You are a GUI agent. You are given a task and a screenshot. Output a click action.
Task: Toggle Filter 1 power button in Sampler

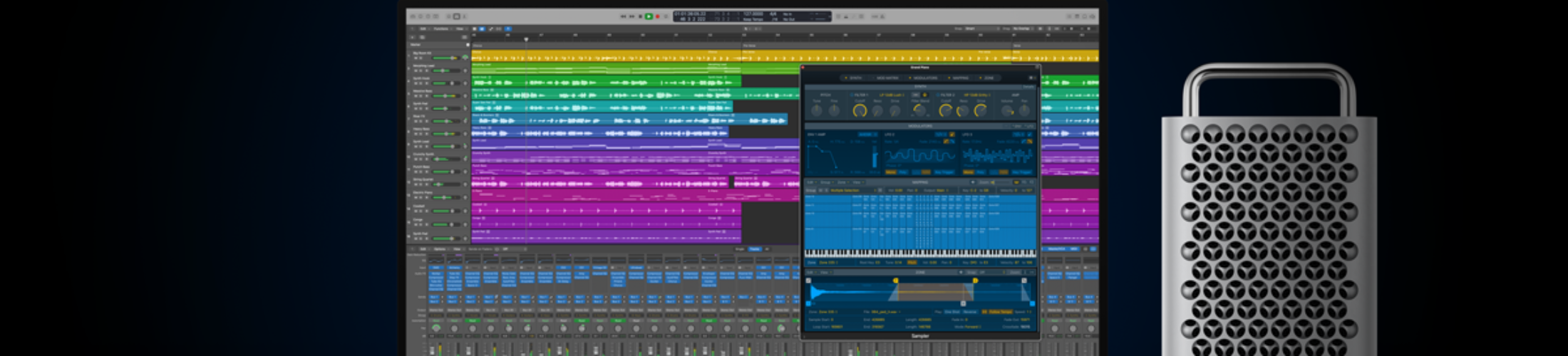pos(852,95)
